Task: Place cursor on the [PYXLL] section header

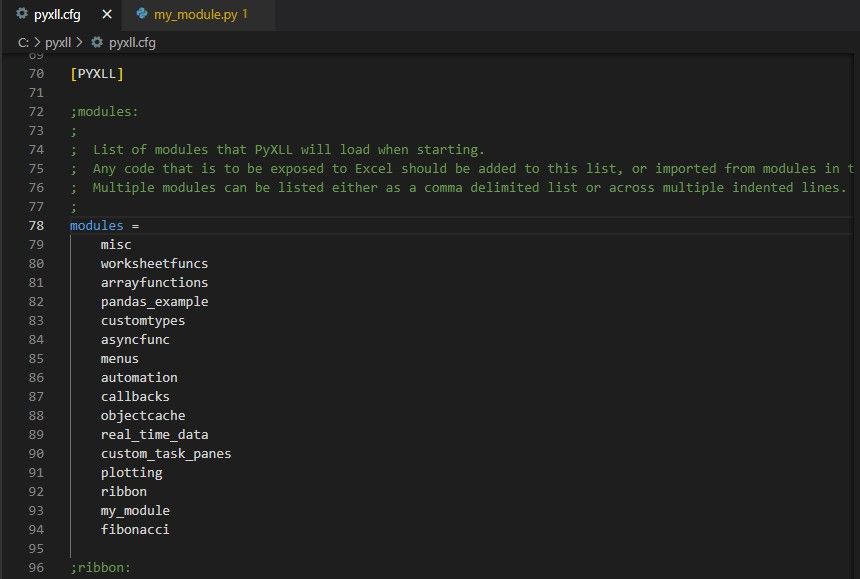Action: point(96,73)
